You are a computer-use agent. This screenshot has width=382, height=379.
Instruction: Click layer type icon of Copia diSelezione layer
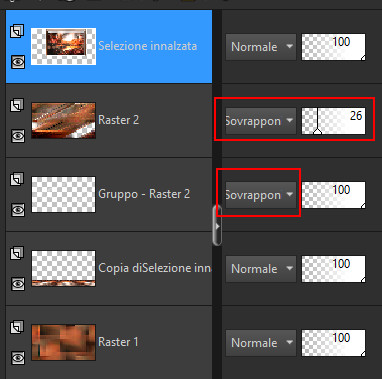click(17, 253)
